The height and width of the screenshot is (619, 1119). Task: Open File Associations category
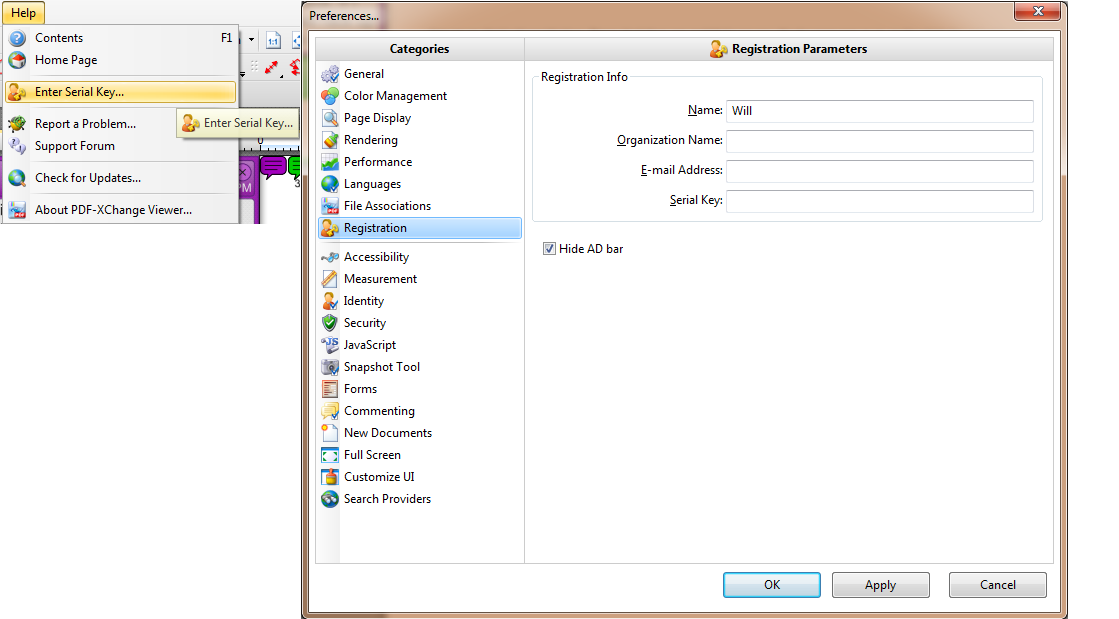coord(388,206)
